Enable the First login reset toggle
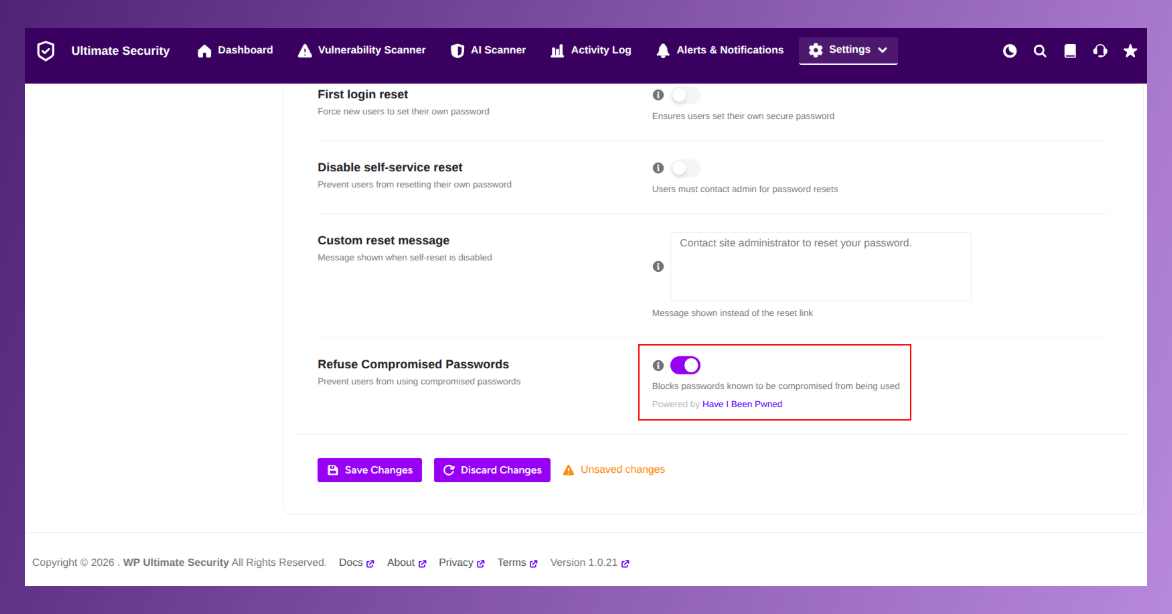Image resolution: width=1172 pixels, height=614 pixels. point(685,95)
